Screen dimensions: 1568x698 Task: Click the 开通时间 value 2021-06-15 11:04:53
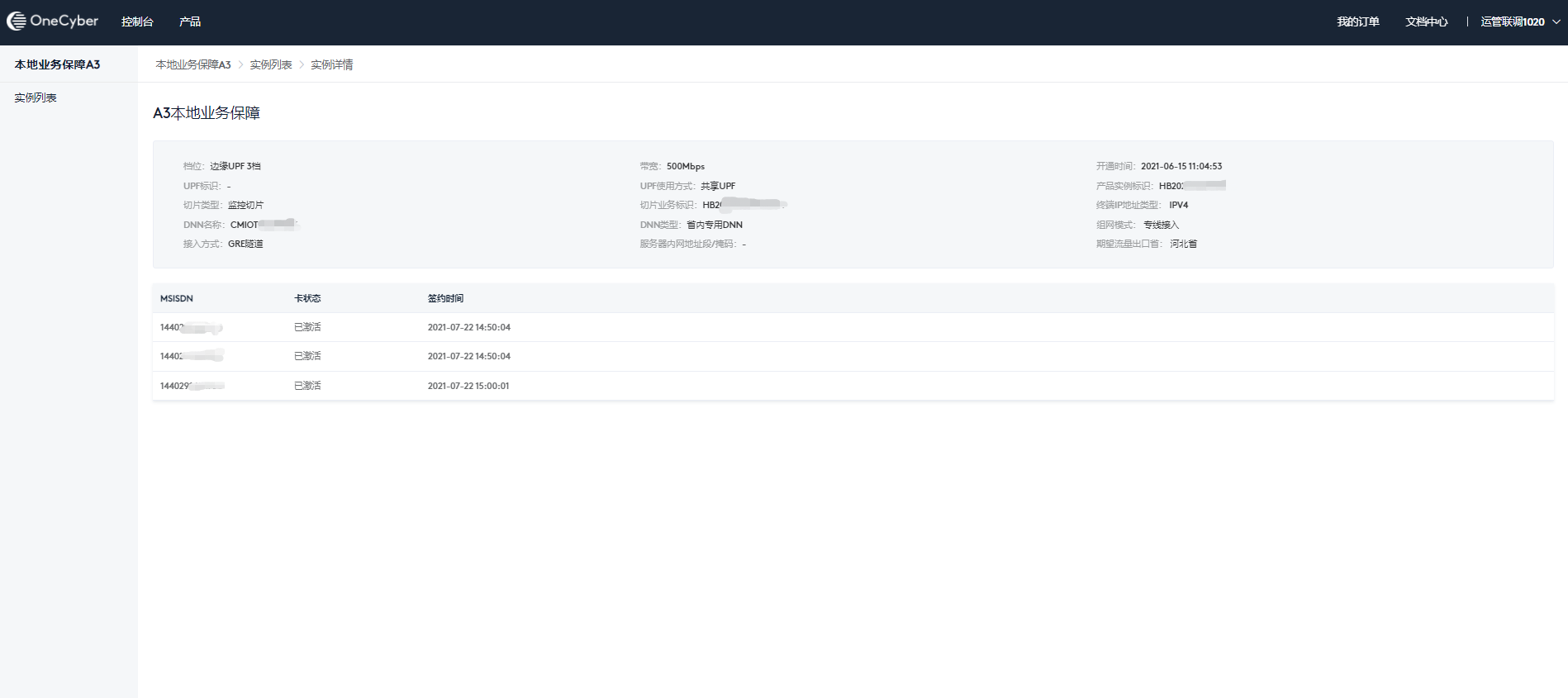1181,166
